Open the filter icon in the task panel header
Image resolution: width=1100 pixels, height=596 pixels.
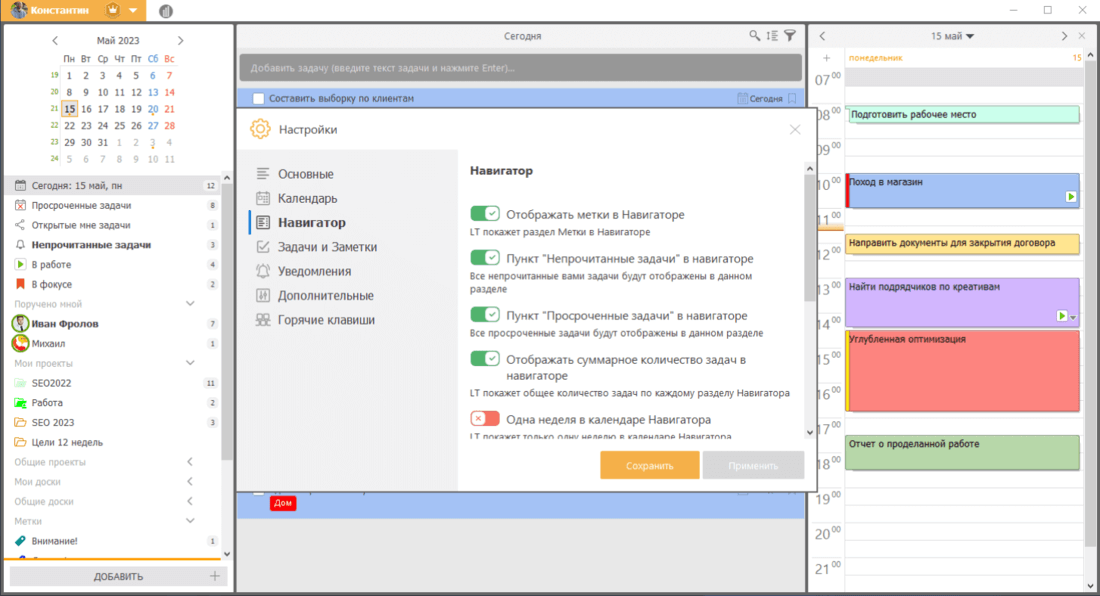coord(790,34)
